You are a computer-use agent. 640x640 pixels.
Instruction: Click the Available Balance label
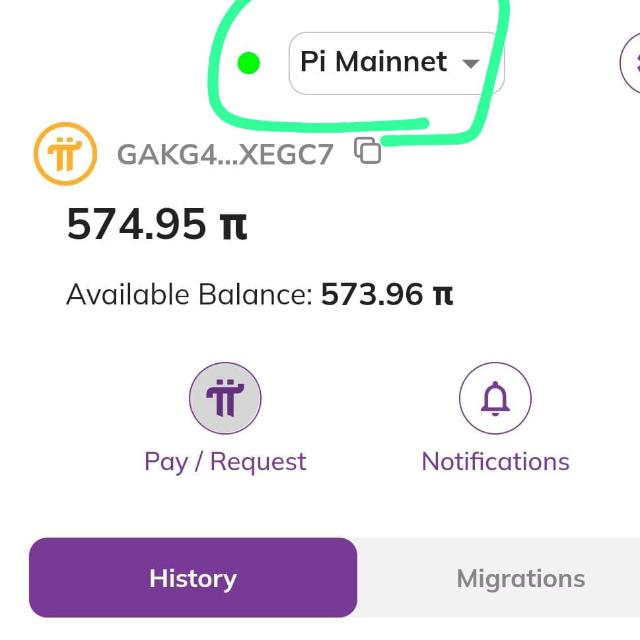click(189, 294)
